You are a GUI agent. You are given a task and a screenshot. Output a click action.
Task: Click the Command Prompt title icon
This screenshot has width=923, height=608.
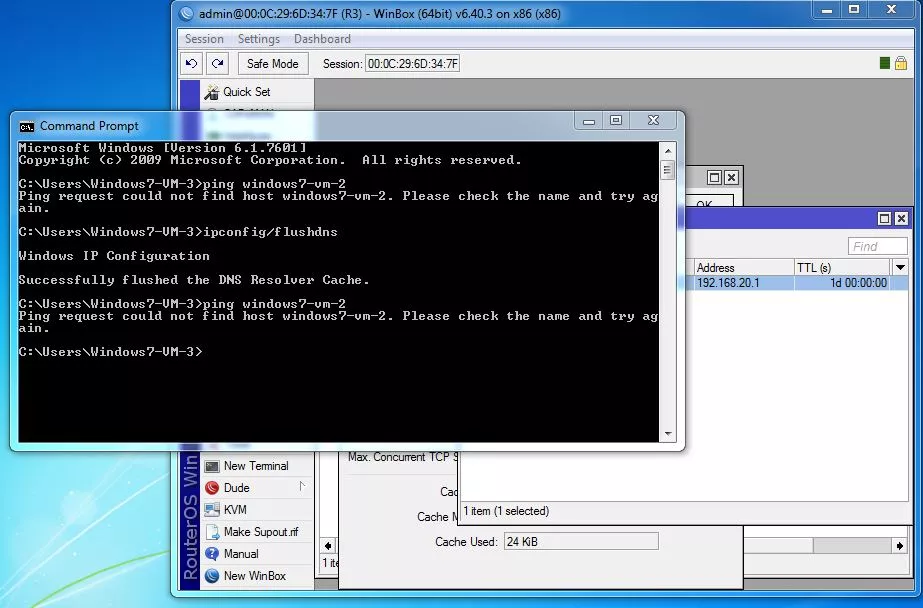pyautogui.click(x=26, y=127)
